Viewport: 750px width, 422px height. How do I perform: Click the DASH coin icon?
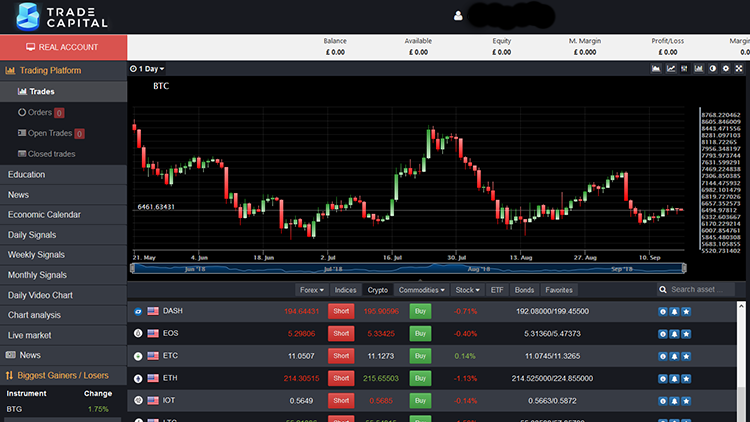(x=138, y=311)
